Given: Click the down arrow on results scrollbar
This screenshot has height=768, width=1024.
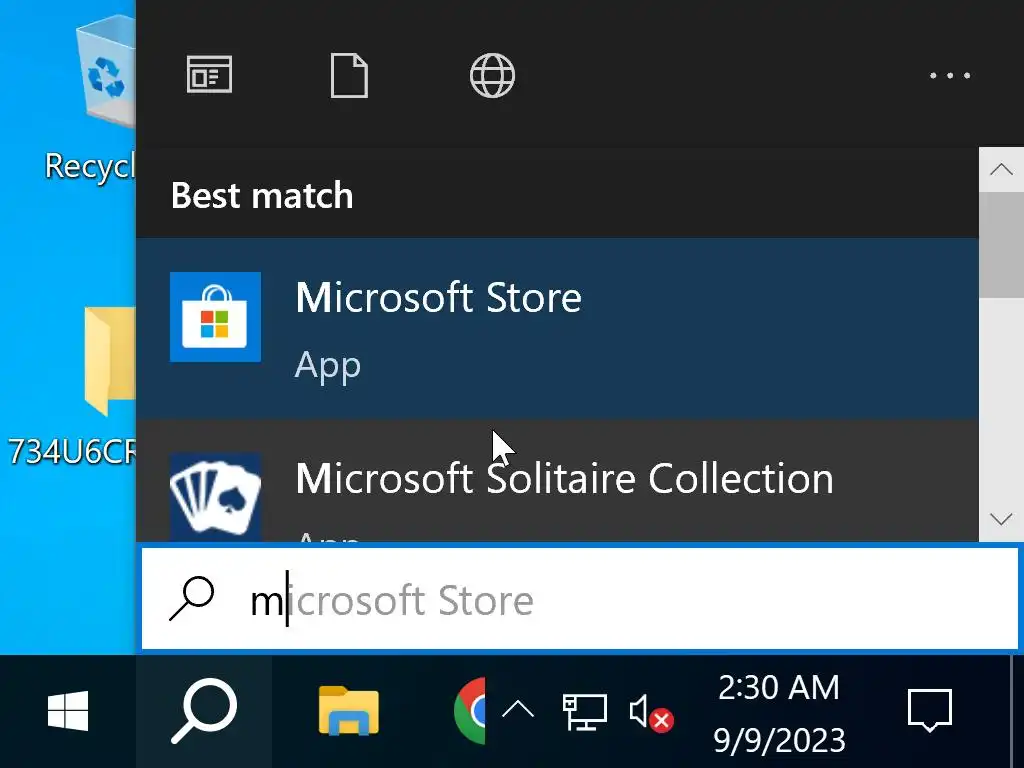Looking at the screenshot, I should click(x=1001, y=519).
